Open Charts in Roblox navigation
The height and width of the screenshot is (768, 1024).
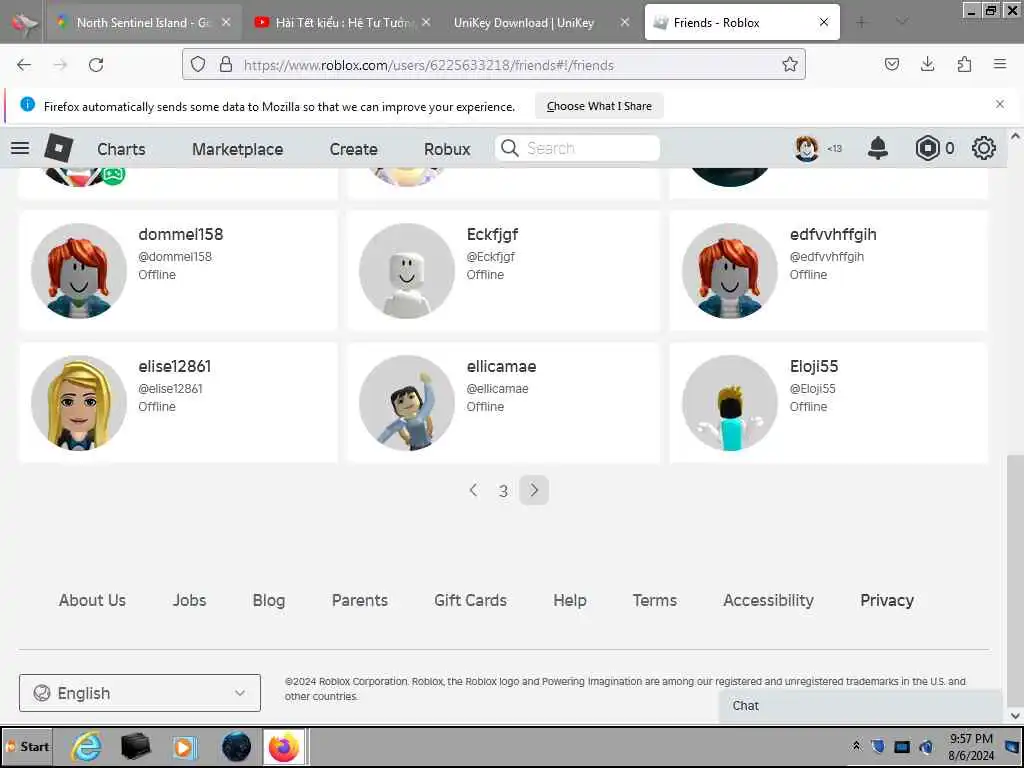121,149
